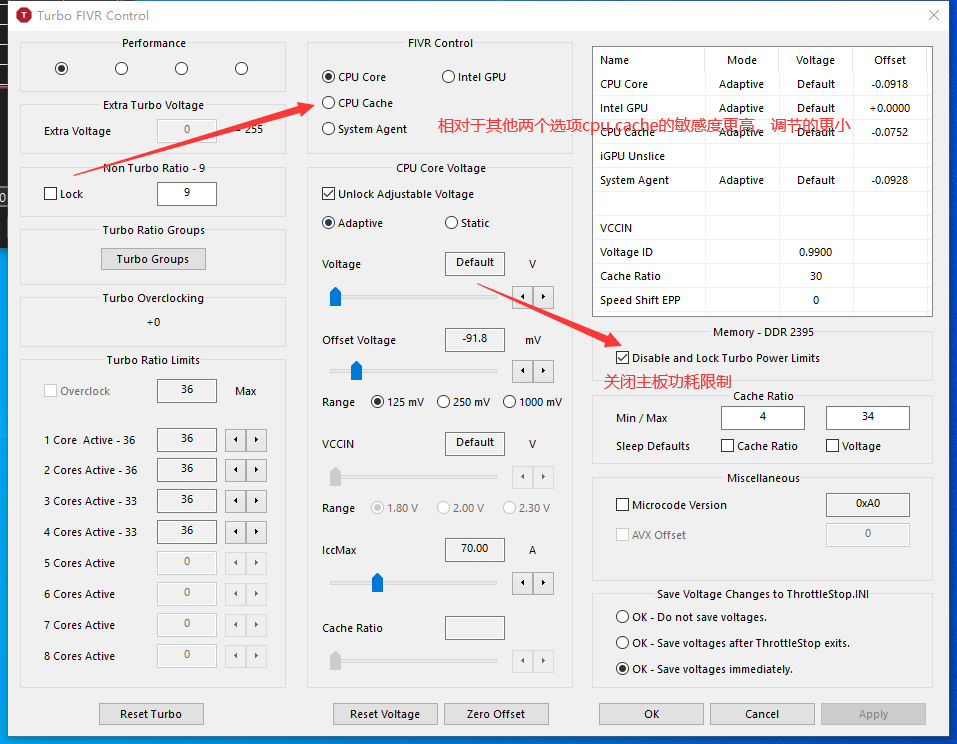Click the ThrottleStop logo in title bar

pos(23,15)
